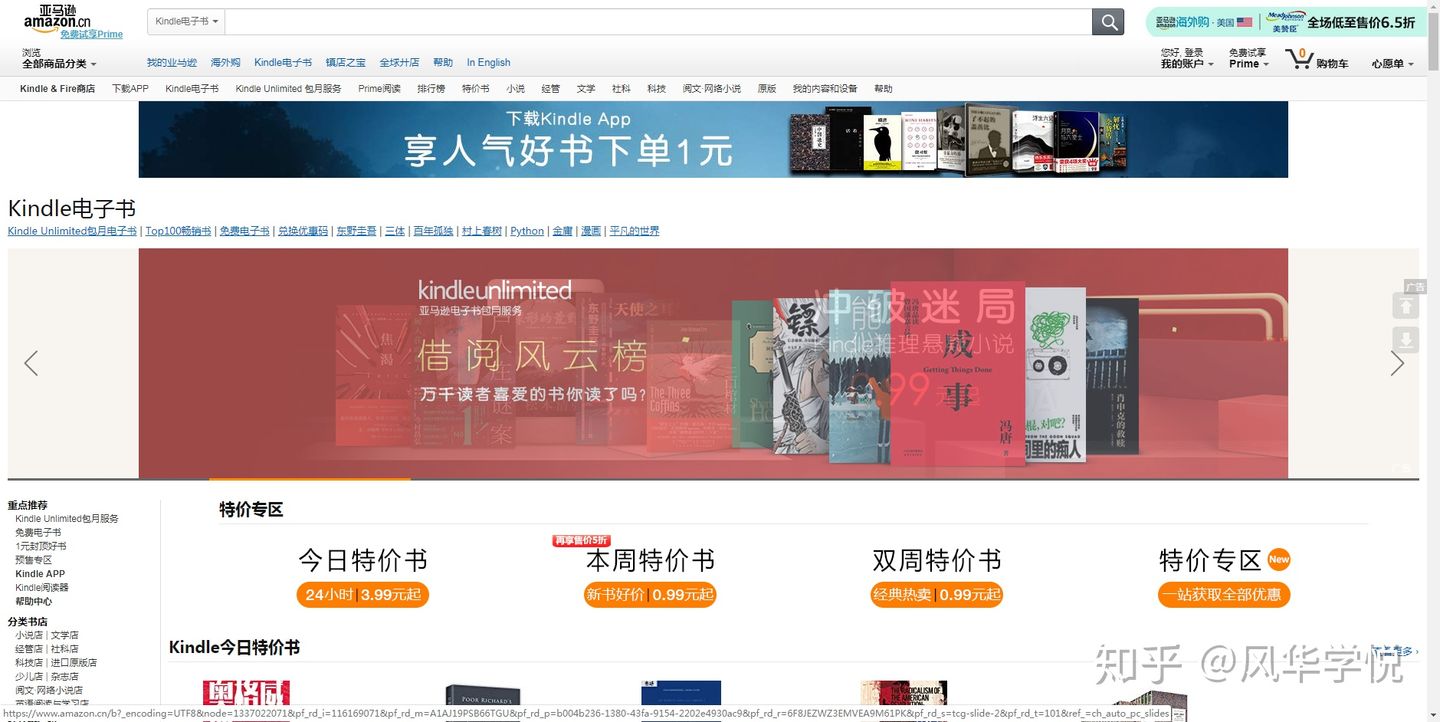Open the 三体 quick link
Viewport: 1440px width, 722px height.
395,231
